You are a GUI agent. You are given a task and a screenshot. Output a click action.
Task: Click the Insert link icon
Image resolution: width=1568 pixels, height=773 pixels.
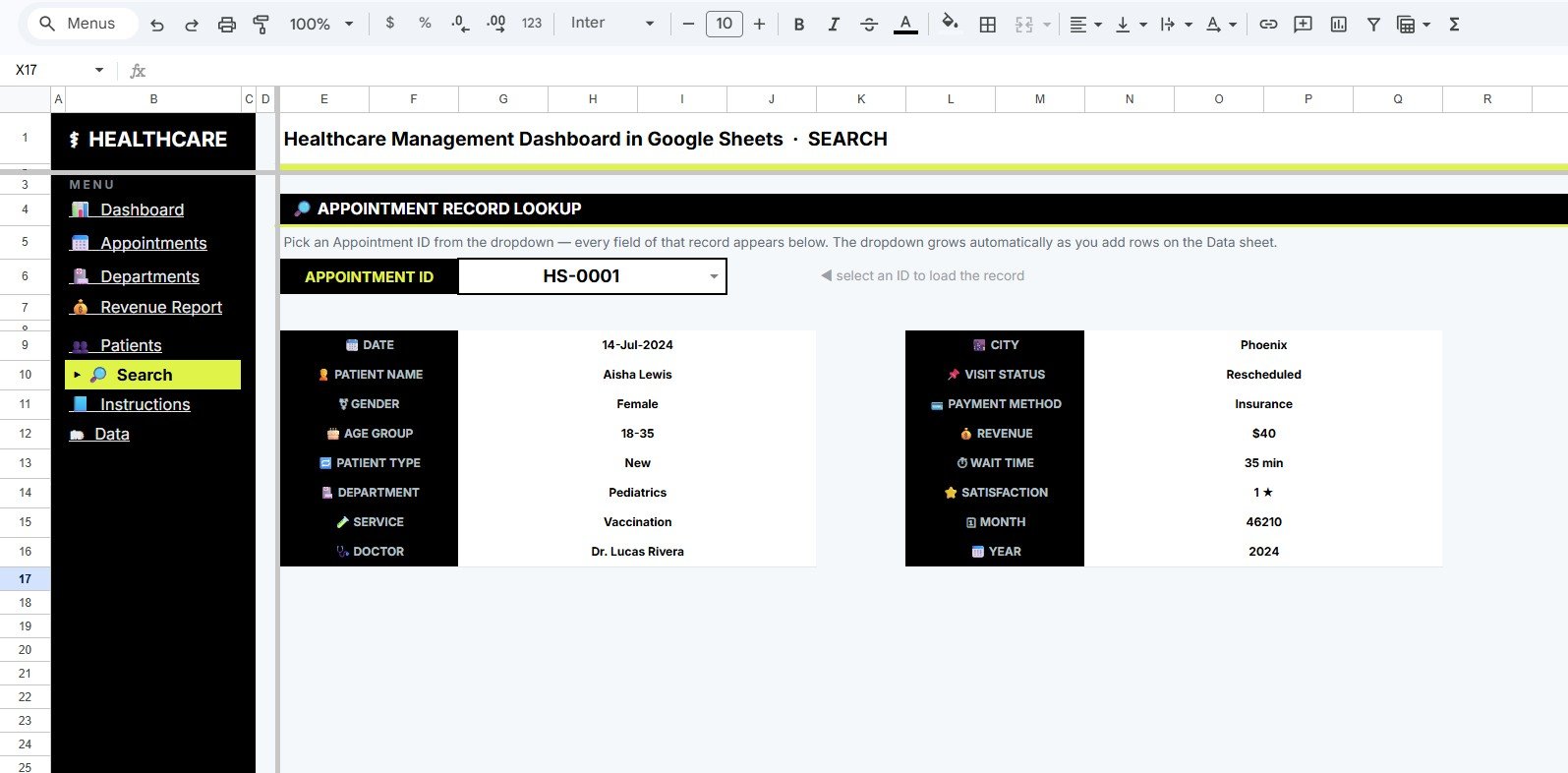[1268, 24]
